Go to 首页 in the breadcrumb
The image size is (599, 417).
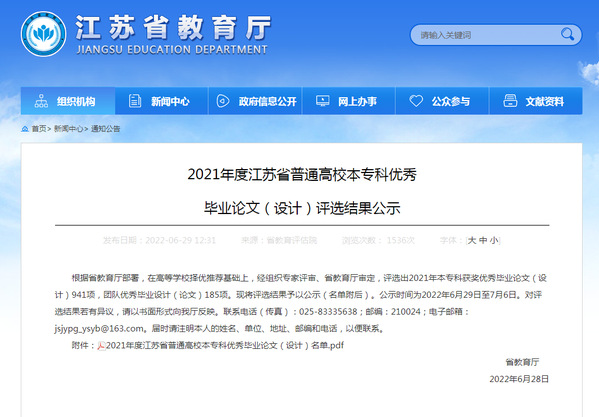(x=39, y=129)
